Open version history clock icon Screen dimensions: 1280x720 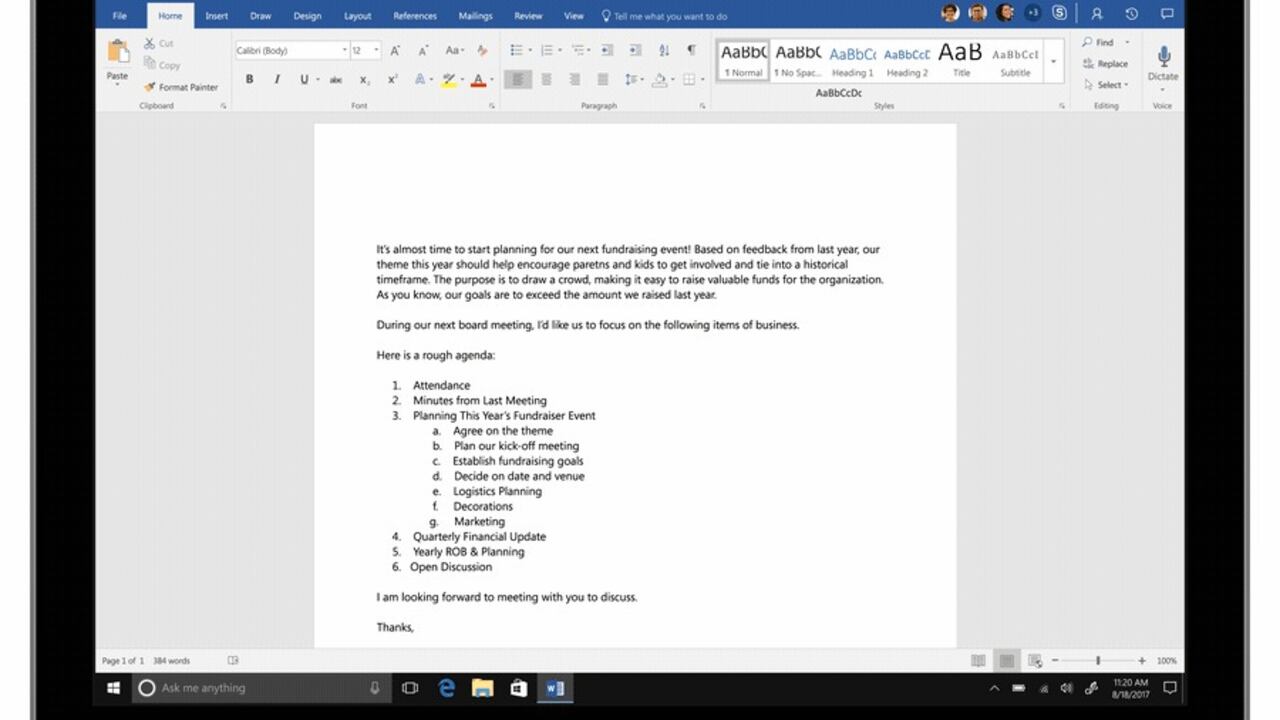pos(1131,14)
